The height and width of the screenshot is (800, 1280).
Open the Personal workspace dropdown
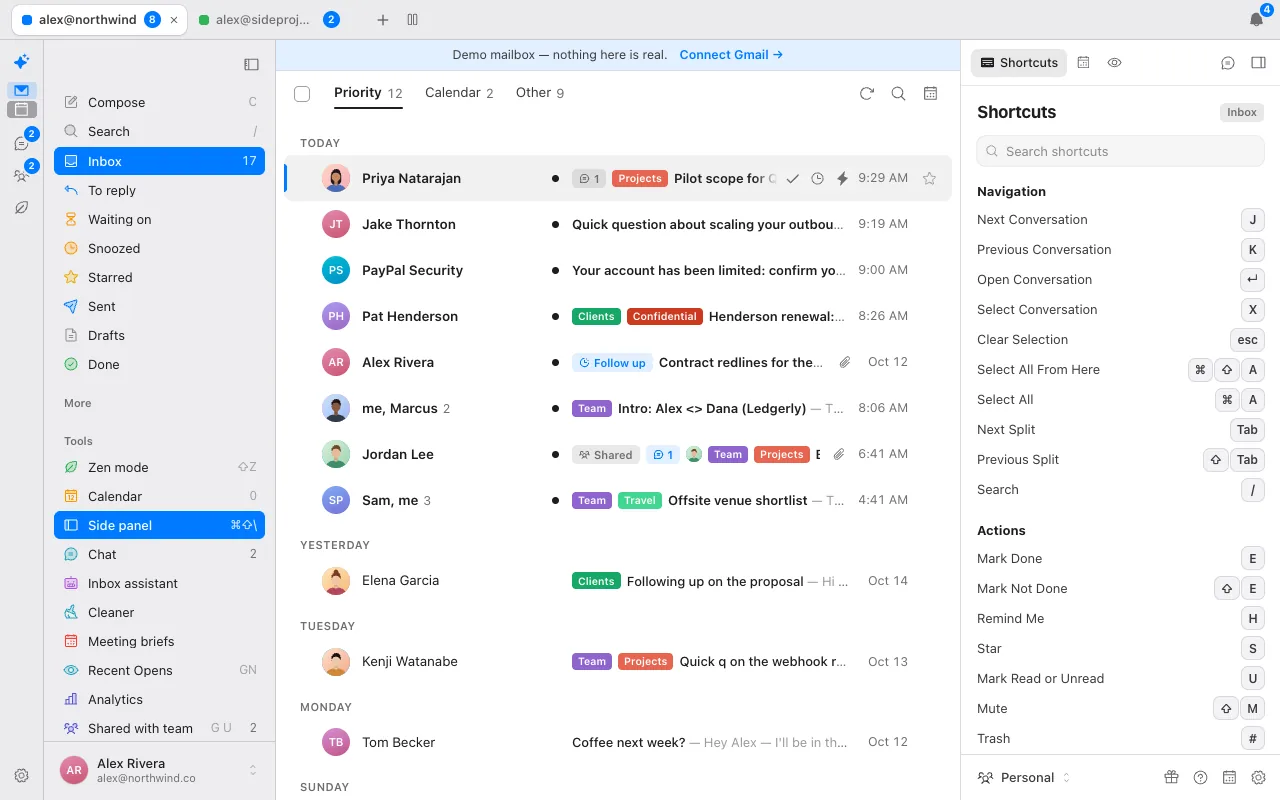click(1024, 777)
